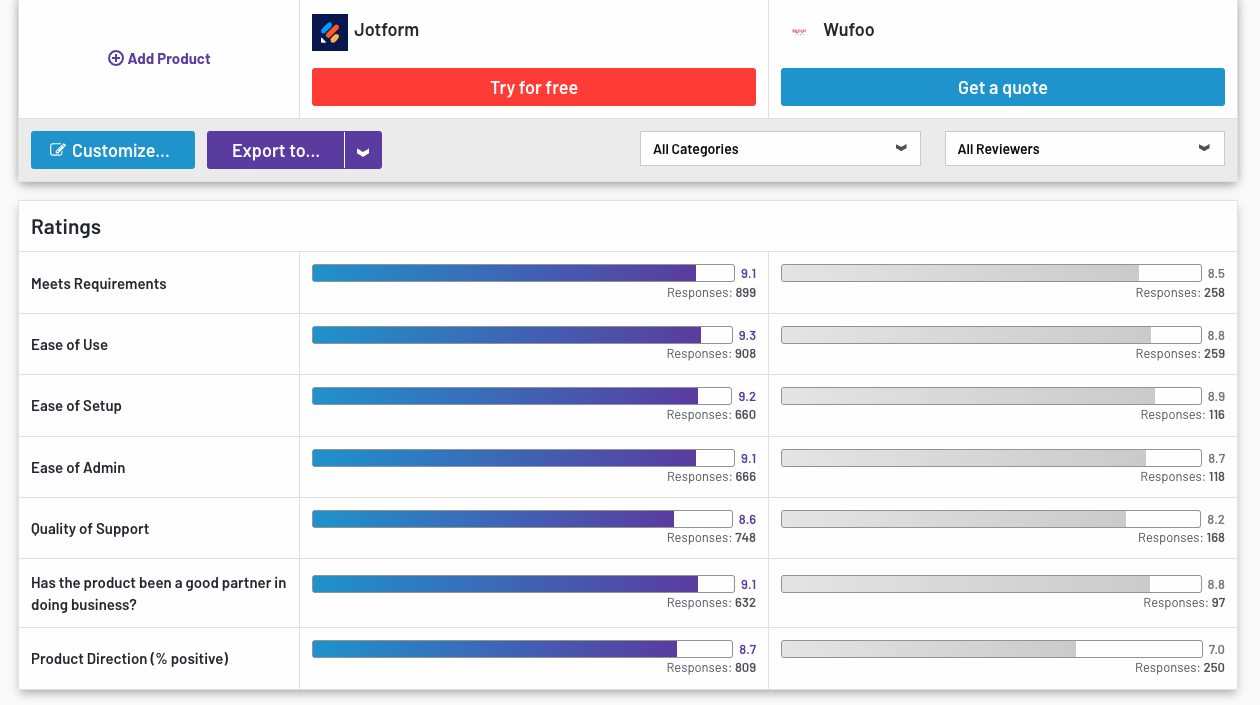
Task: Expand the All Categories dropdown
Action: 780,149
